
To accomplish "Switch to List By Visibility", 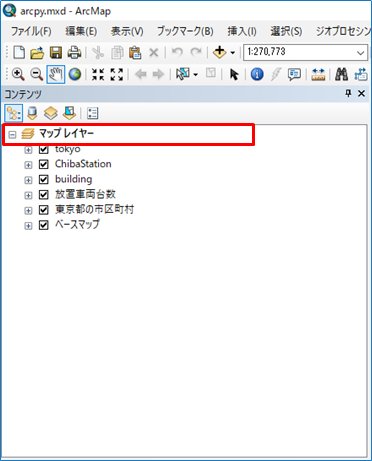I will click(x=51, y=113).
